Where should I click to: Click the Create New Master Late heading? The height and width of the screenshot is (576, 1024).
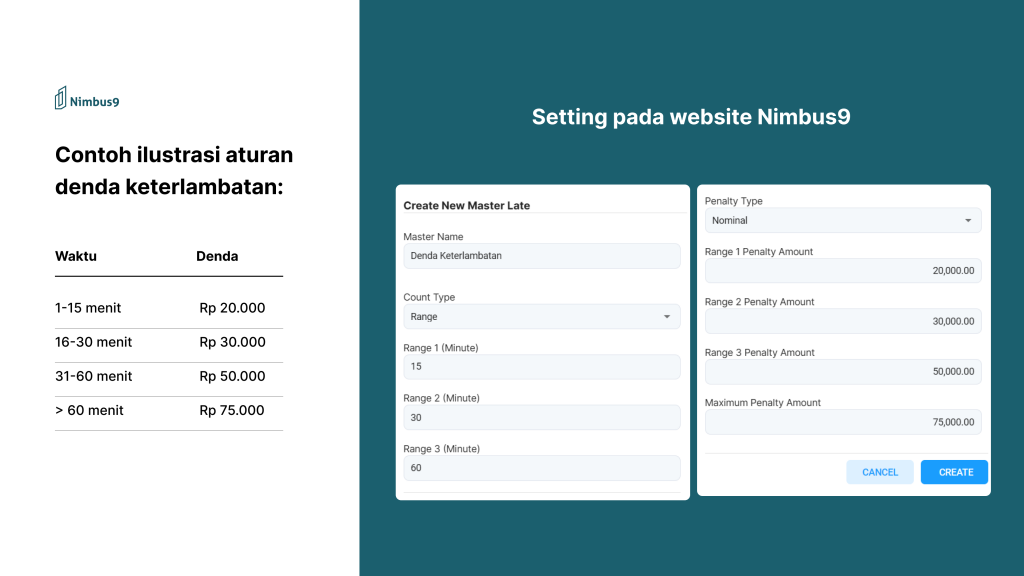point(467,205)
